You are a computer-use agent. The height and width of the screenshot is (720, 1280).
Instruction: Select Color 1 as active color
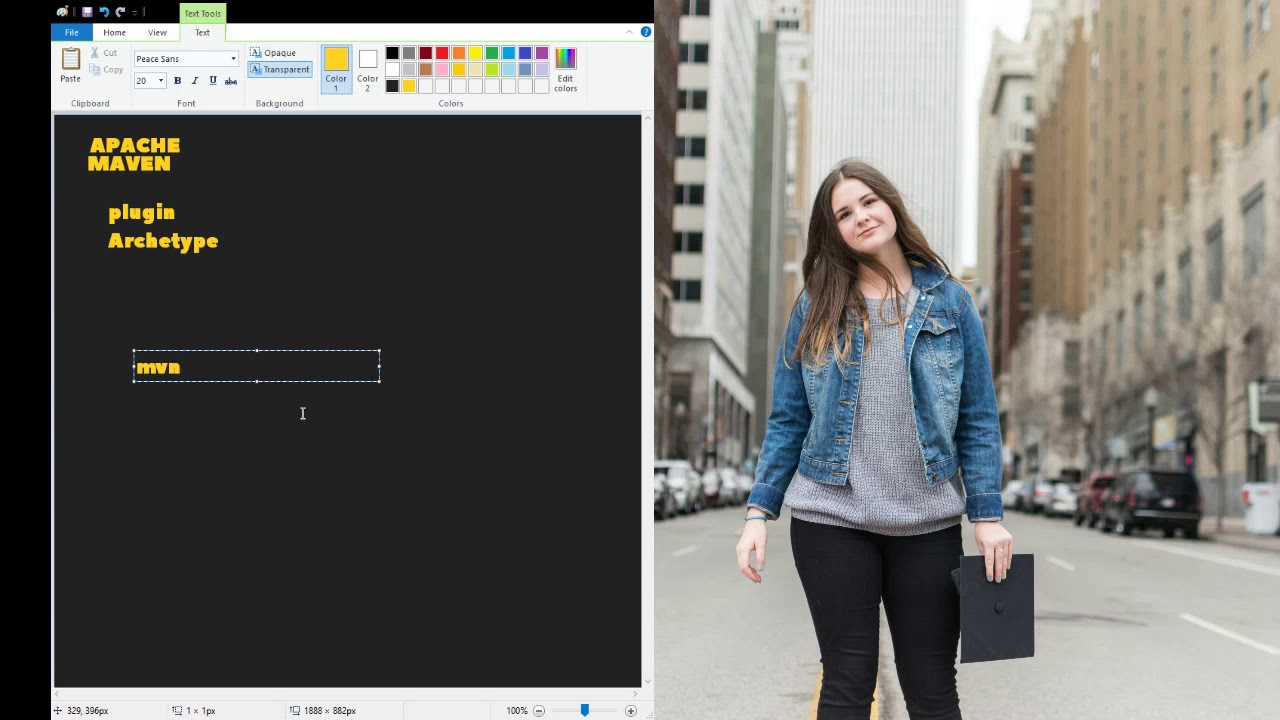336,69
